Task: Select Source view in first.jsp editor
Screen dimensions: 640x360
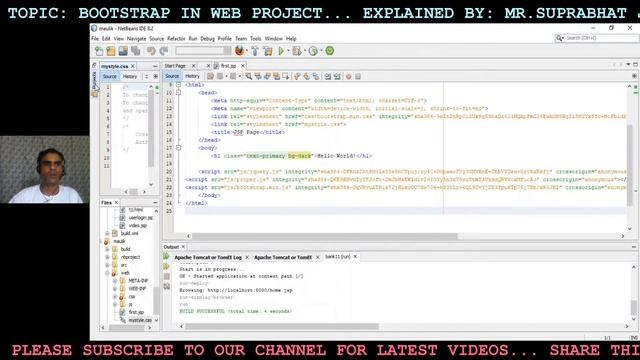Action: [172, 76]
